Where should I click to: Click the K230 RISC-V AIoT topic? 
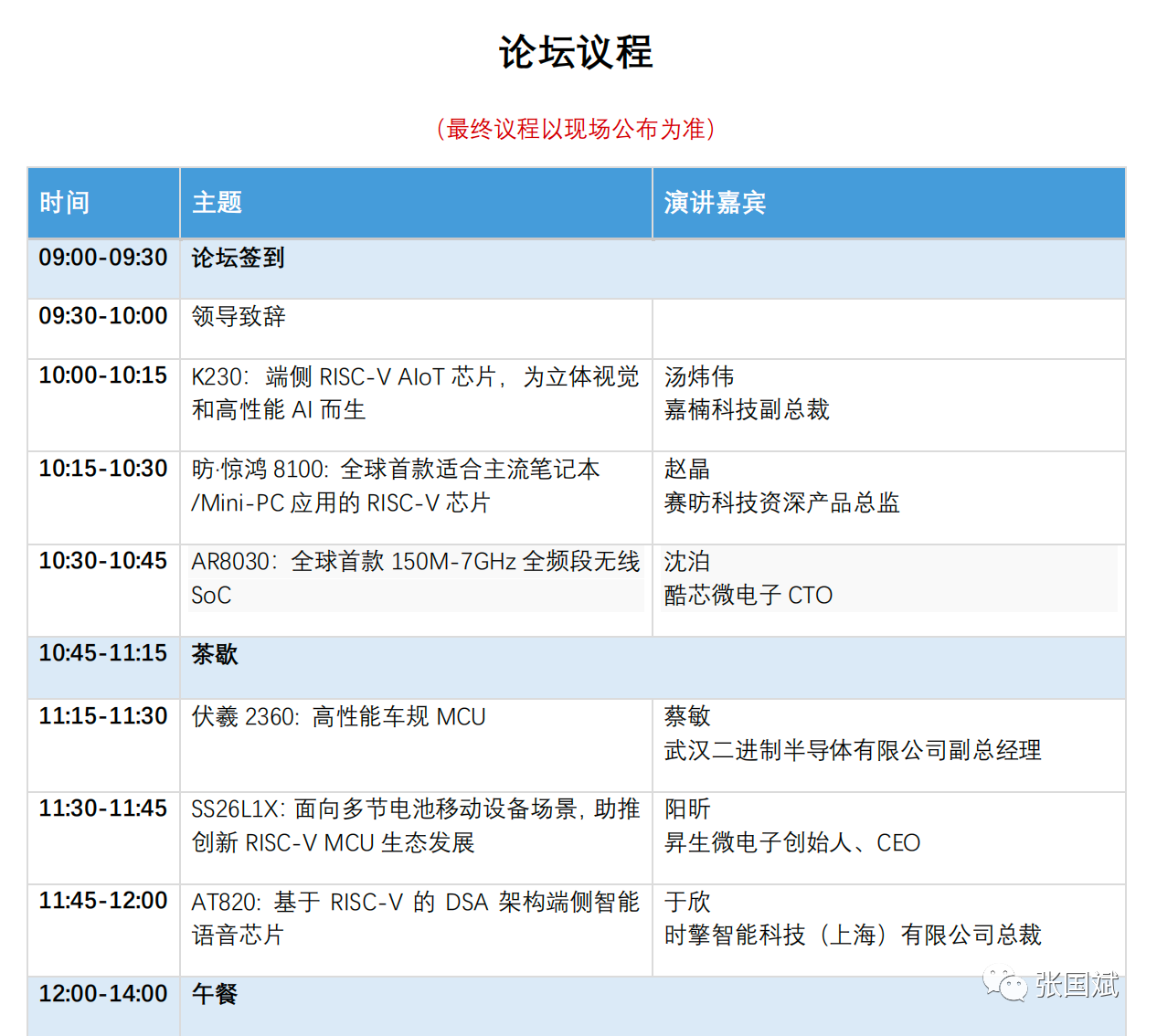tap(415, 393)
